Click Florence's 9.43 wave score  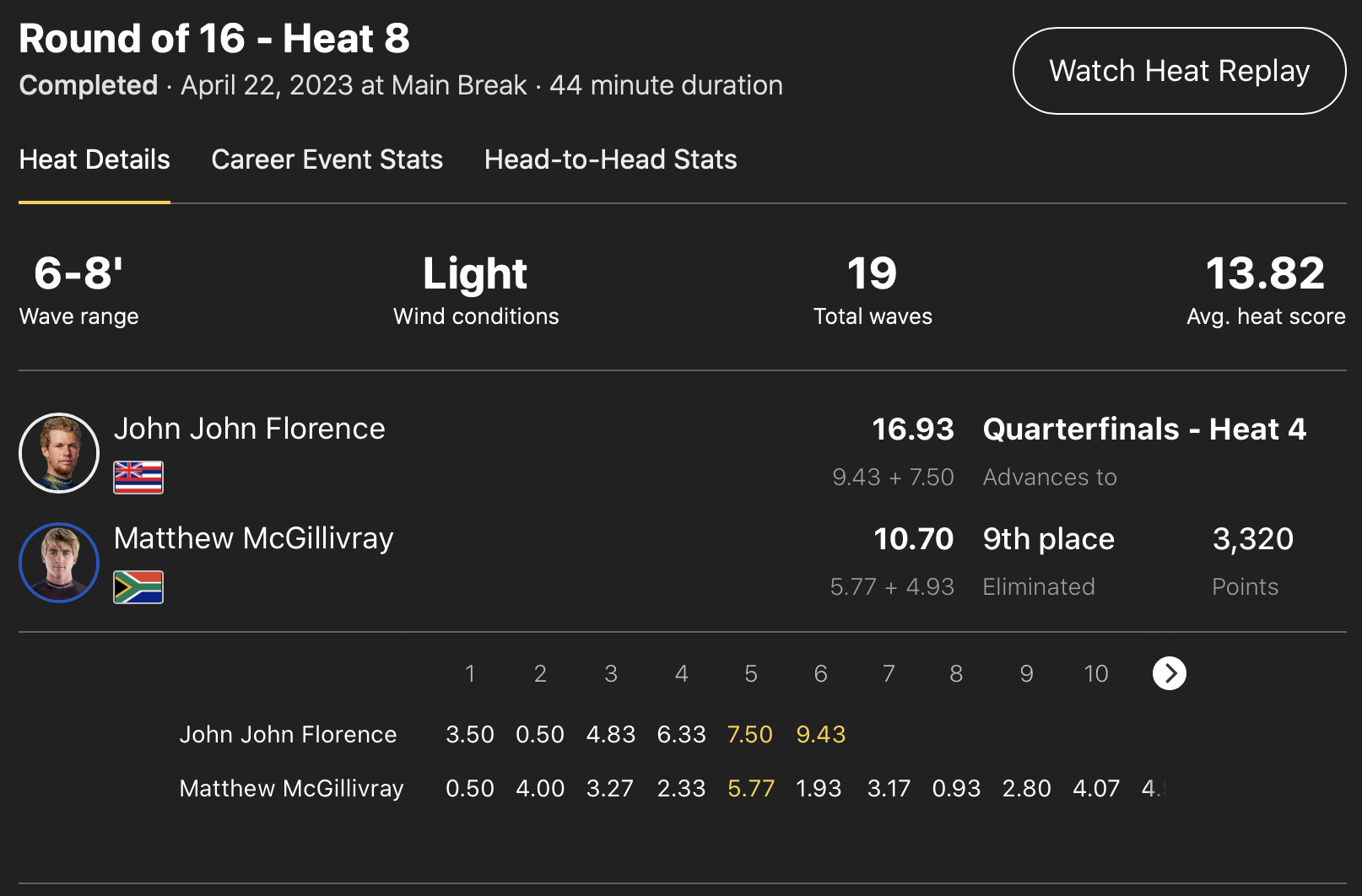[x=821, y=735]
